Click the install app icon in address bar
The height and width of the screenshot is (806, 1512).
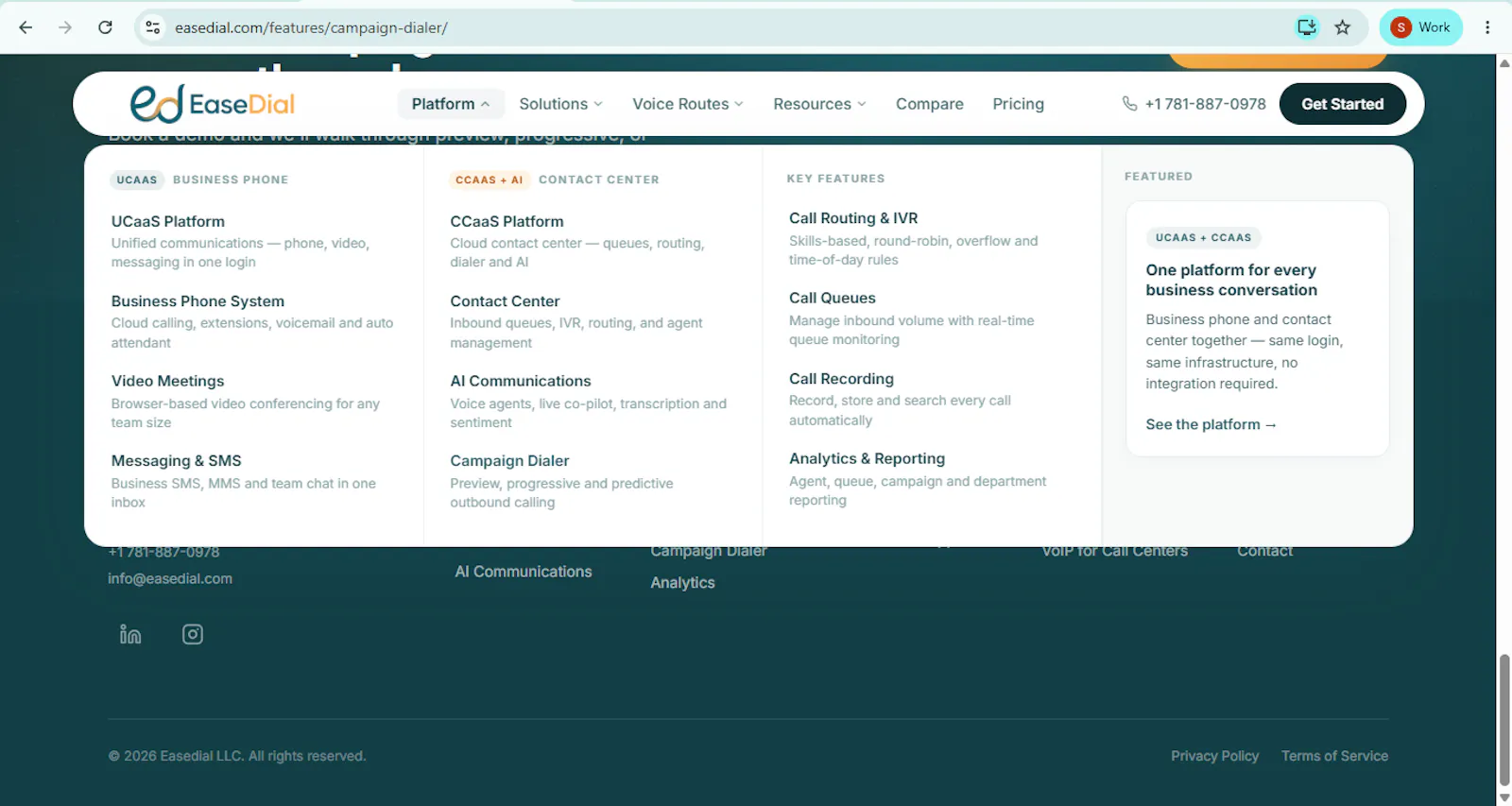1307,27
